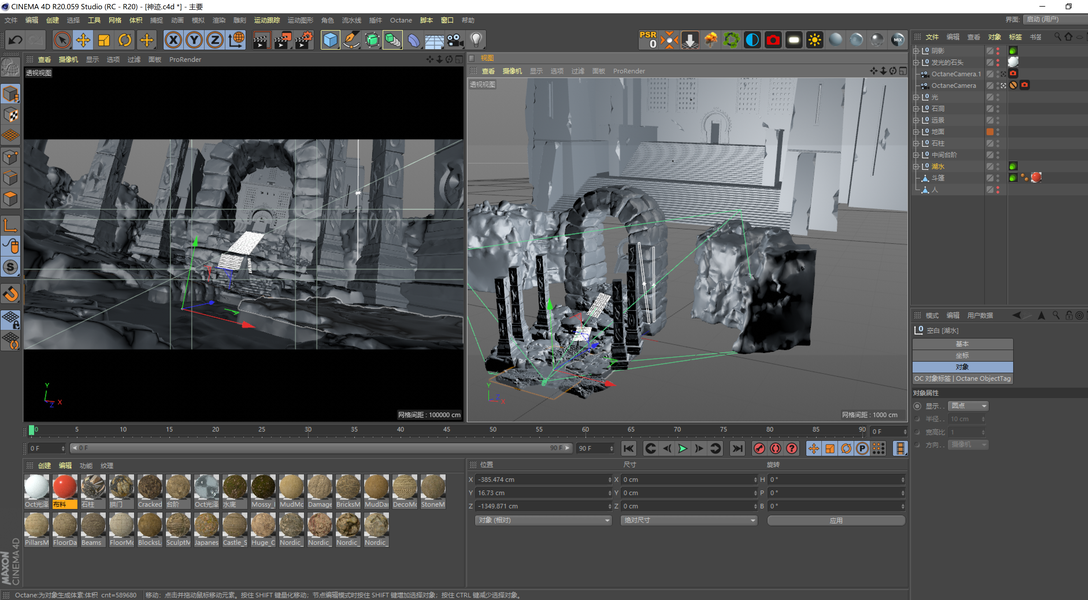1088x600 pixels.
Task: Click frame 45 on timeline ruler
Action: pos(446,430)
